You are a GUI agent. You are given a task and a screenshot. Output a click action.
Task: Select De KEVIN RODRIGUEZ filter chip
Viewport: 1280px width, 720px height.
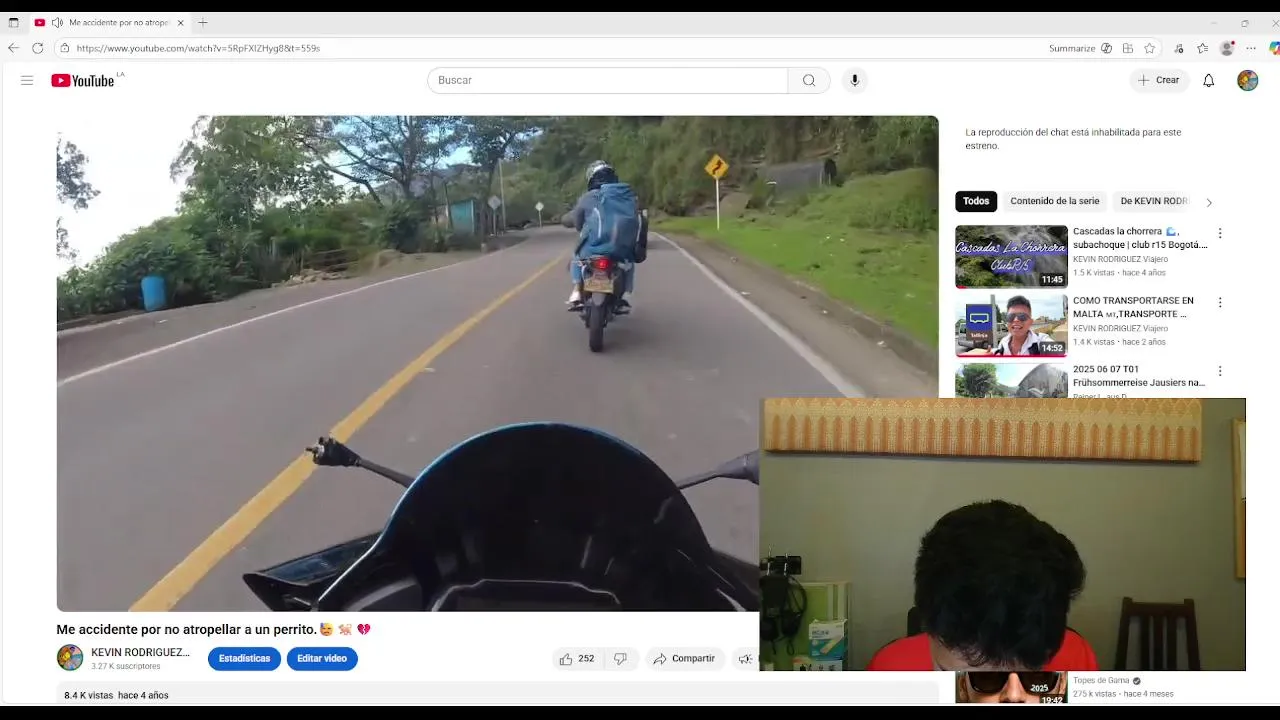[x=1153, y=201]
